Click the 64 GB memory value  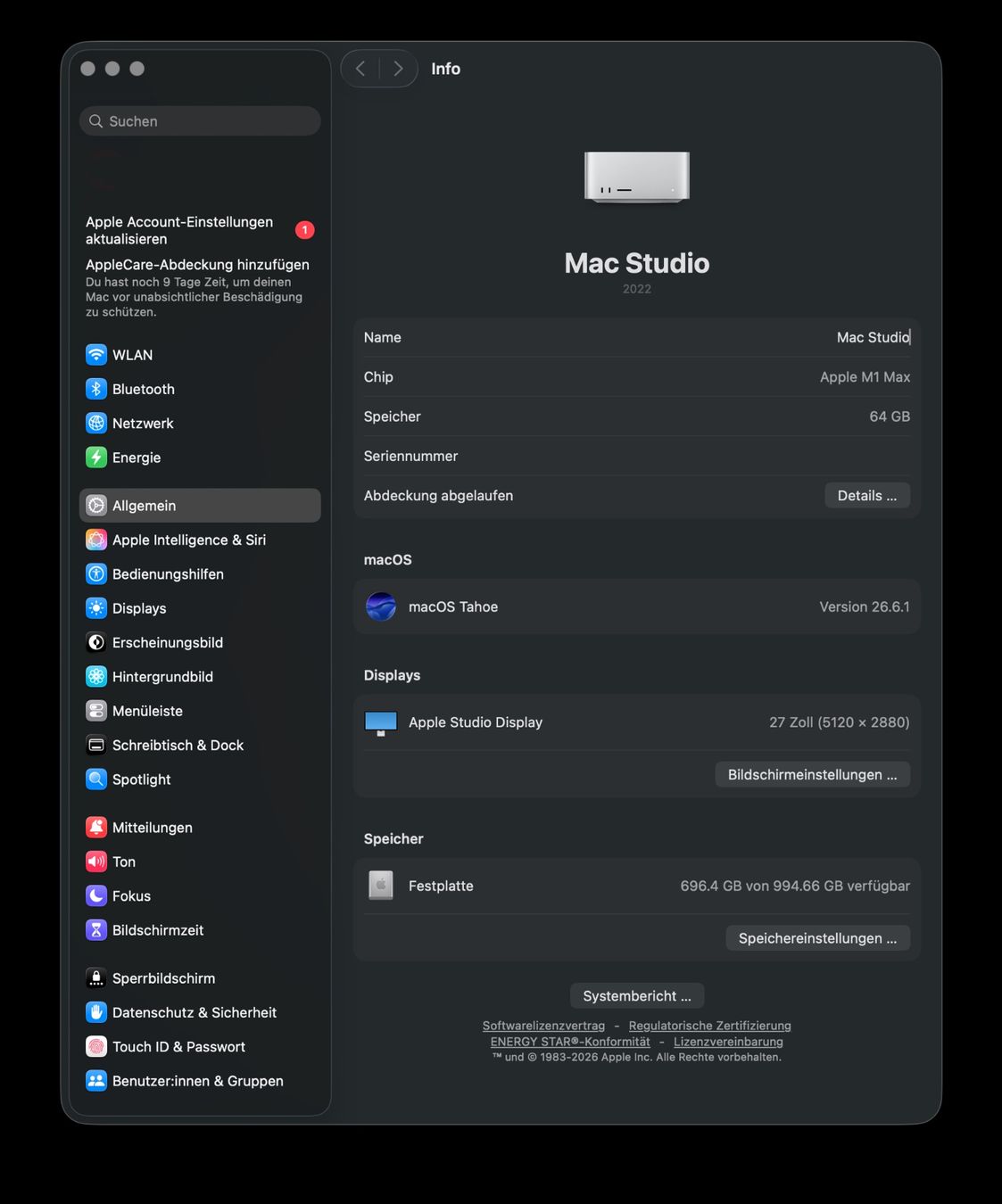[x=890, y=416]
